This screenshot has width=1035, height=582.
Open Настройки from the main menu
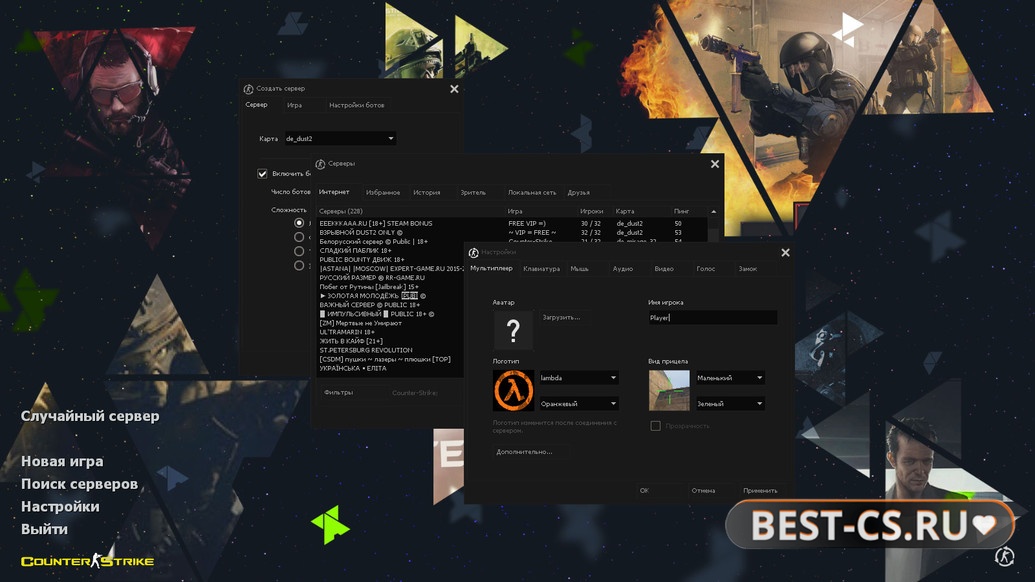coord(60,506)
